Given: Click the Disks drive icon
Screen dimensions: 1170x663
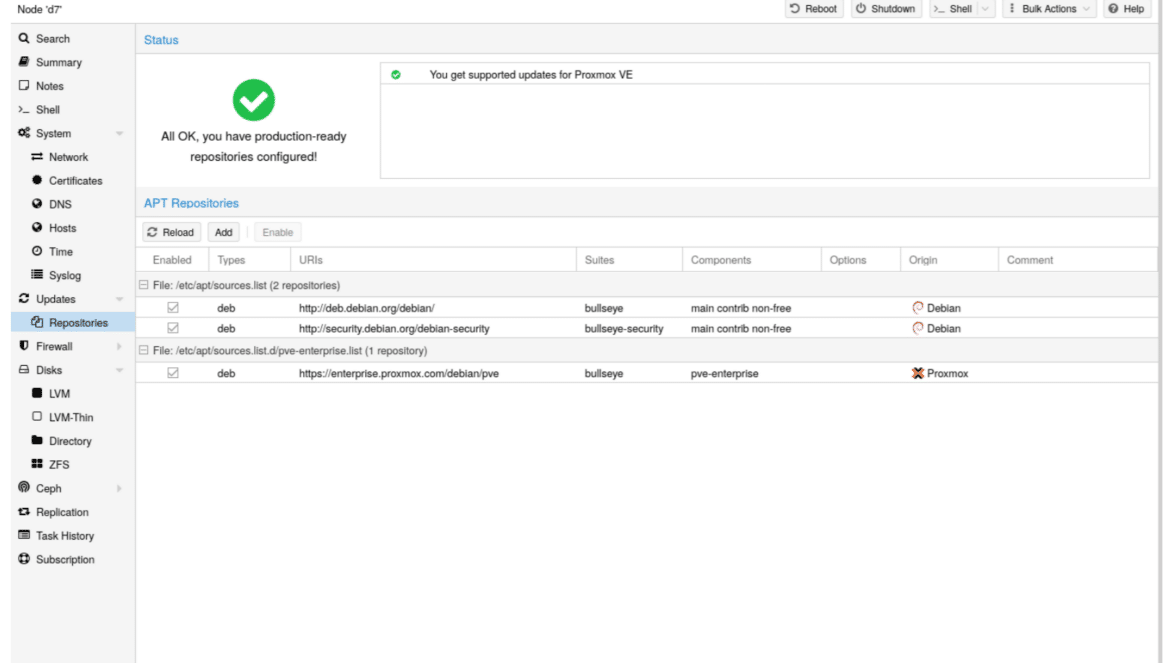Looking at the screenshot, I should [x=24, y=369].
